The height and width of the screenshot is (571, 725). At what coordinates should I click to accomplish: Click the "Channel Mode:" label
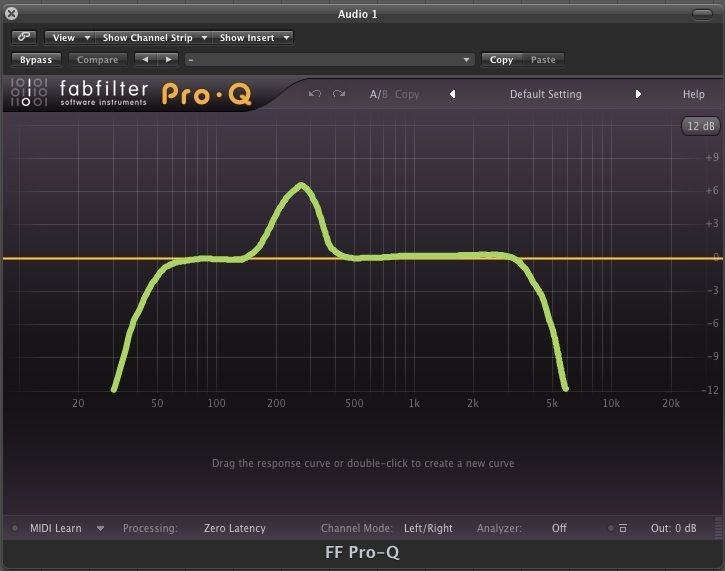click(x=356, y=528)
